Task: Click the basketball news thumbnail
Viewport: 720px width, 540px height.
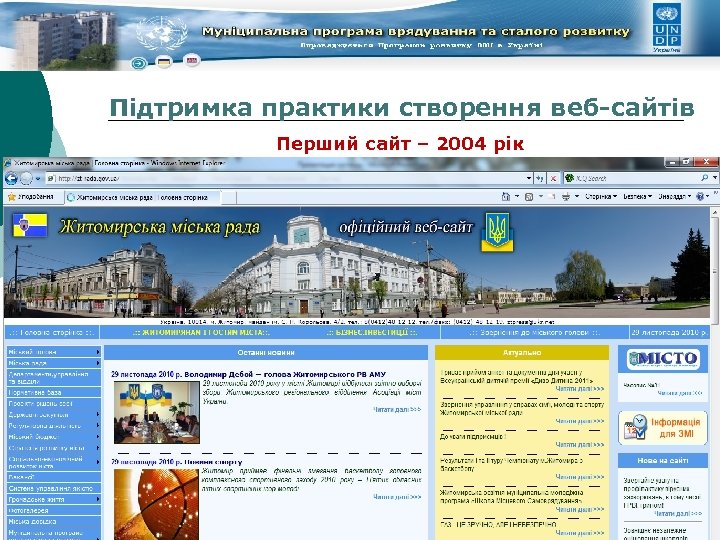Action: pyautogui.click(x=157, y=504)
